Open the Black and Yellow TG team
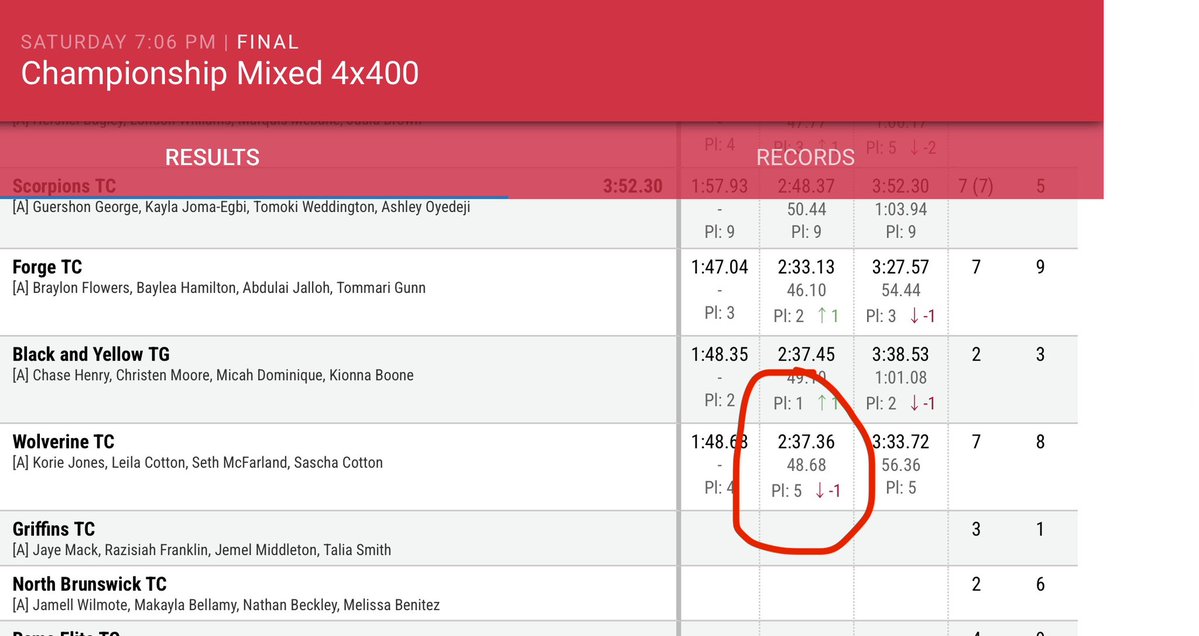This screenshot has height=636, width=1199. tap(91, 355)
